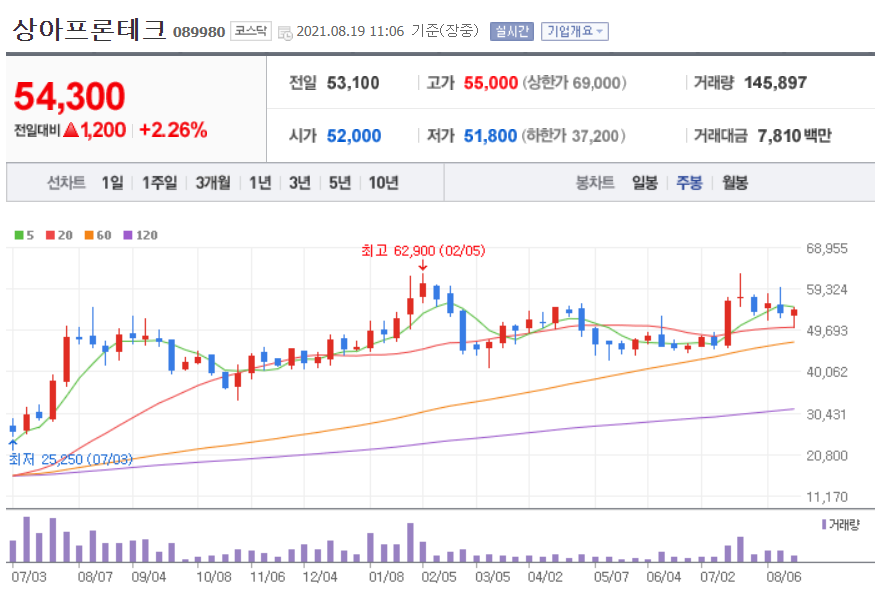Click the 10/08 date on the x-axis
The height and width of the screenshot is (590, 875).
pyautogui.click(x=214, y=577)
